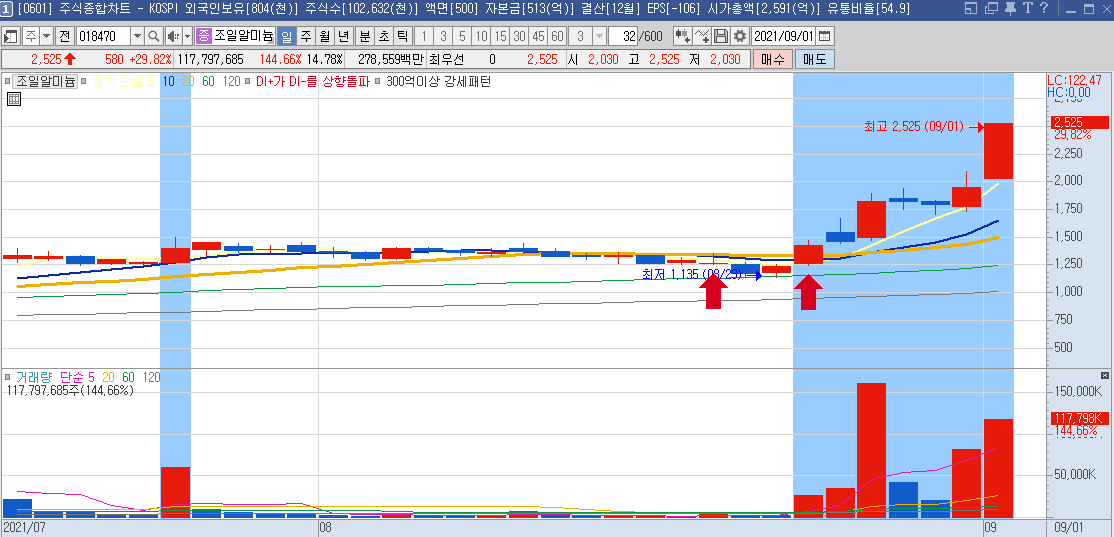Click the green 60 moving average label
Viewport: 1114px width, 537px height.
(208, 82)
